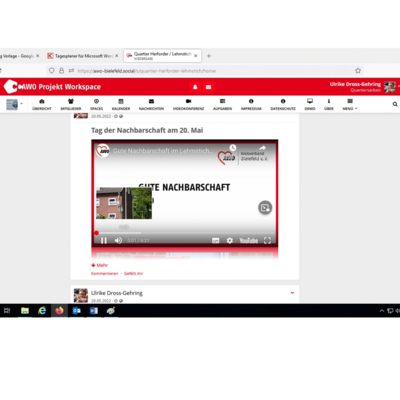Click the browser address bar URL
The height and width of the screenshot is (400, 400).
147,71
